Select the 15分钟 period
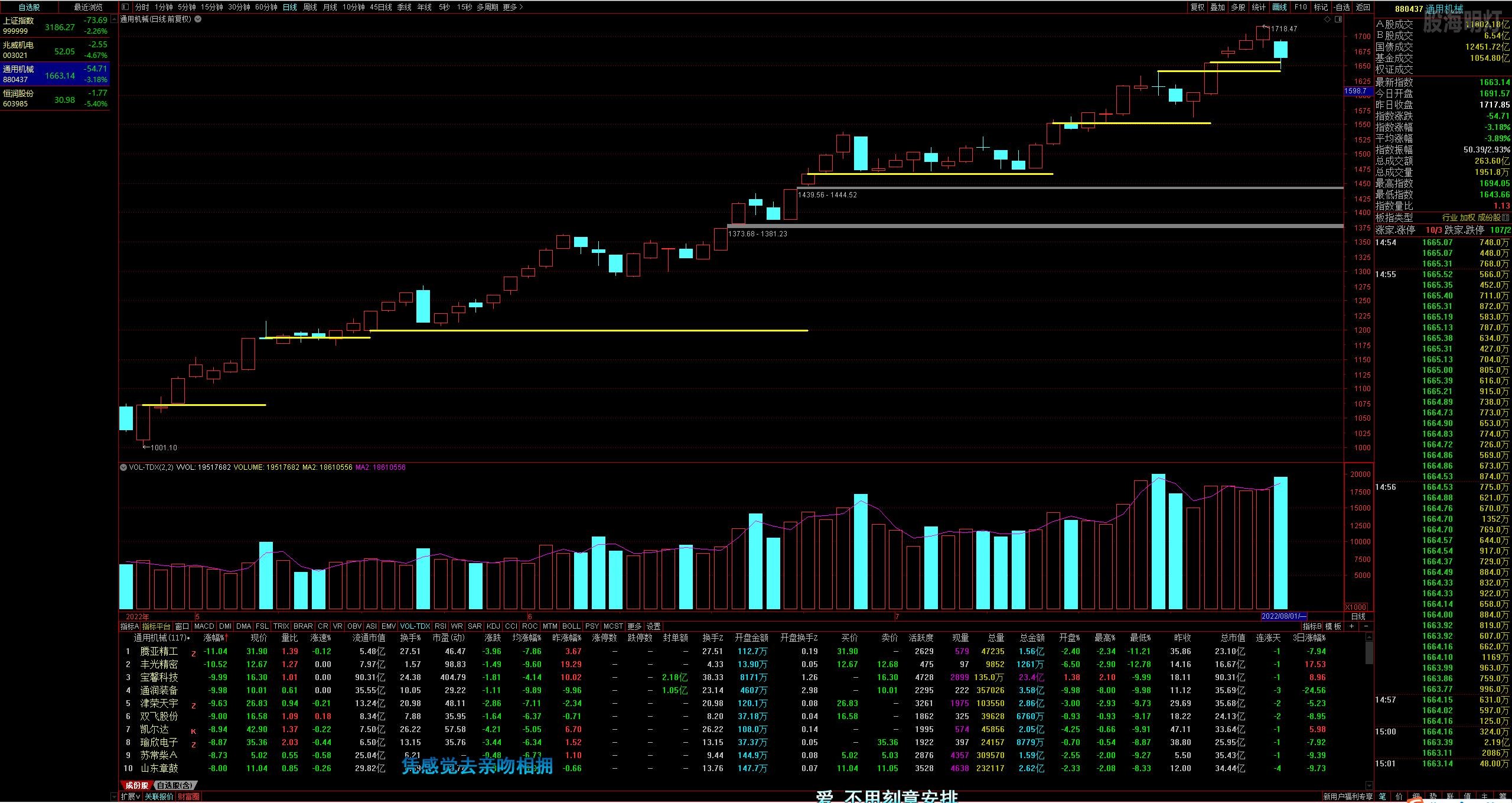 pos(211,7)
